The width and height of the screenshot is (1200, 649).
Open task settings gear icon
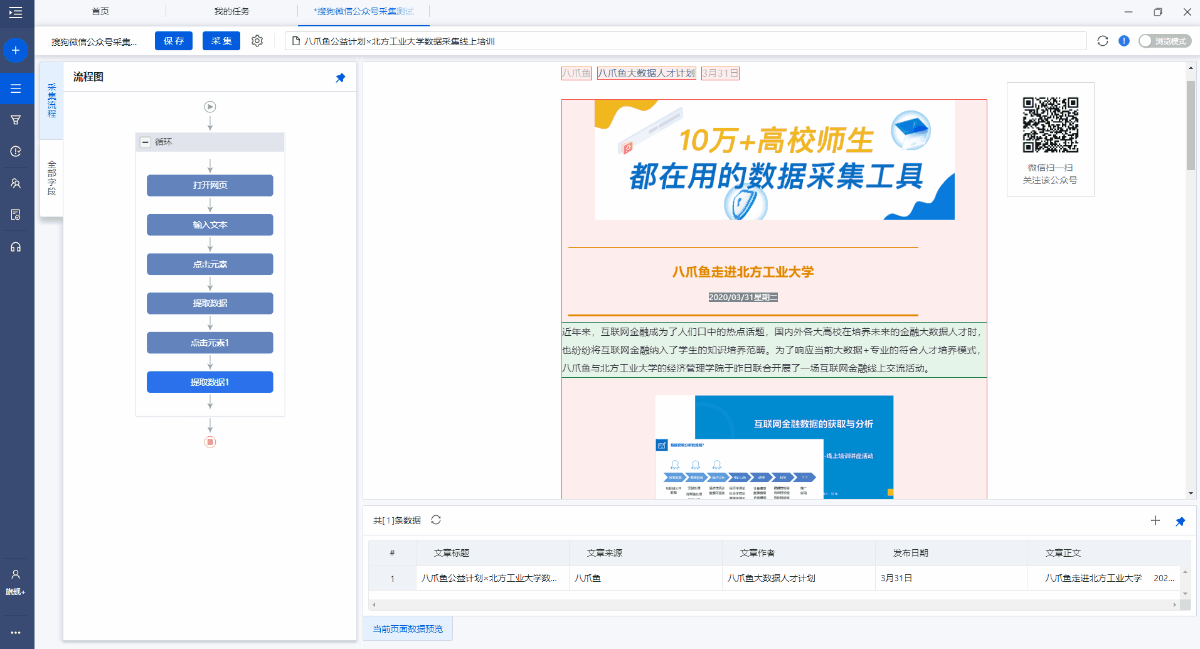coord(257,41)
